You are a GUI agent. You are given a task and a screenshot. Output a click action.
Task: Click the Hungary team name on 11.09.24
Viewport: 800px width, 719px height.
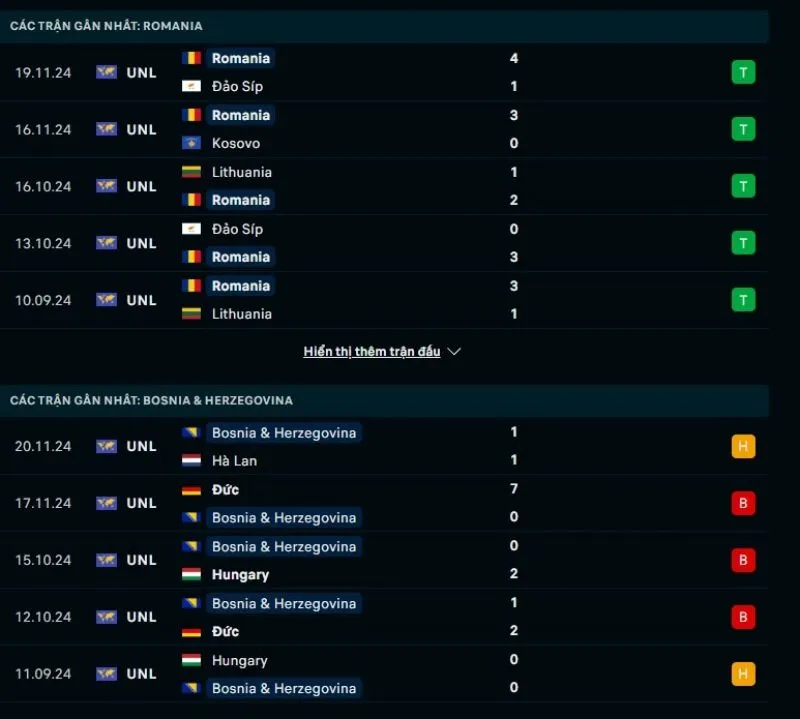point(240,660)
